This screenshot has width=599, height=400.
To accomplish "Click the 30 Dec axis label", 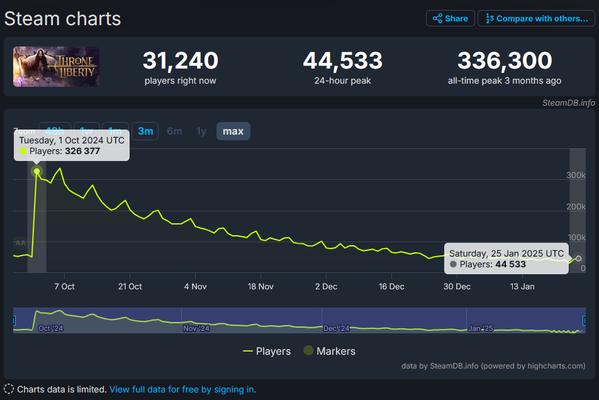I will pyautogui.click(x=457, y=287).
